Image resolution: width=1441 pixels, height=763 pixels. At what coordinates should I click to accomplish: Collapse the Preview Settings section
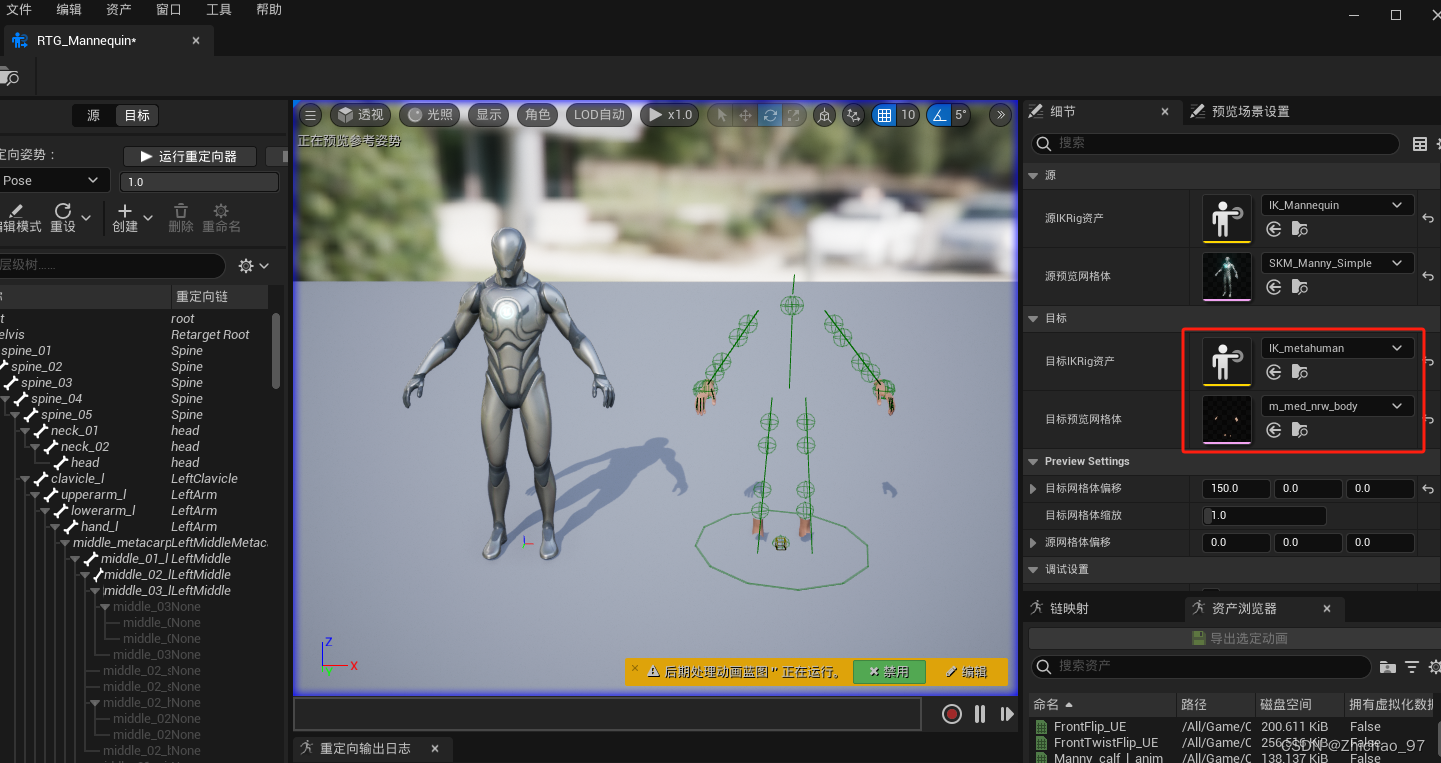[x=1033, y=461]
